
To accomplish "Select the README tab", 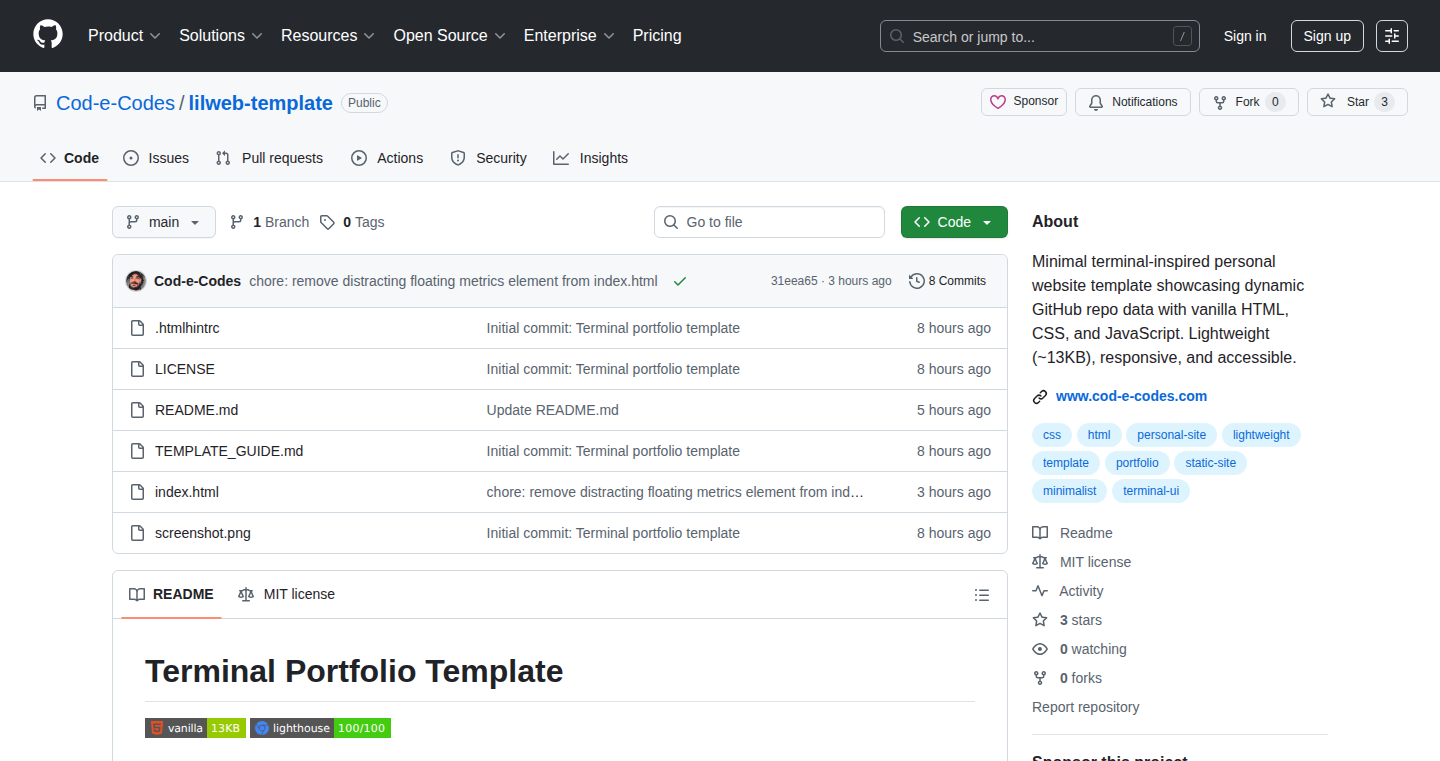I will click(171, 594).
